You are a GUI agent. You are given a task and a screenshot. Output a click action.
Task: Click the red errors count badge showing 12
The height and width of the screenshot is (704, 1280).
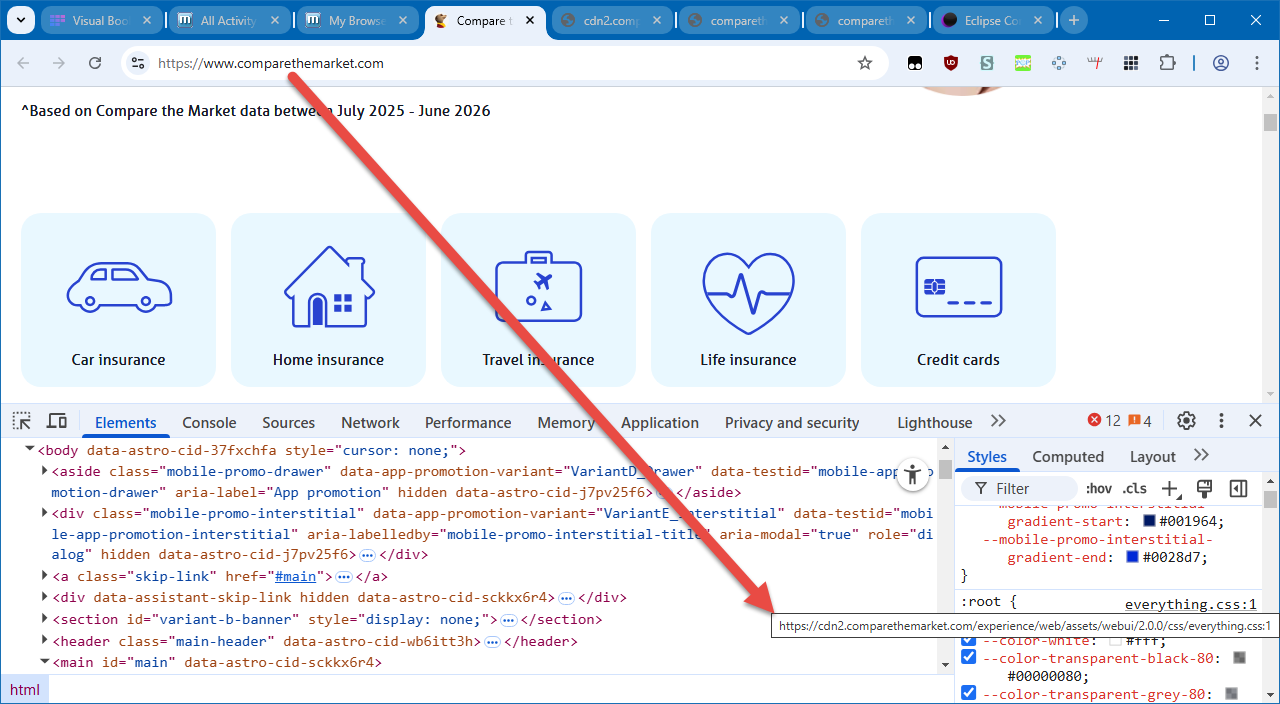pos(1104,421)
